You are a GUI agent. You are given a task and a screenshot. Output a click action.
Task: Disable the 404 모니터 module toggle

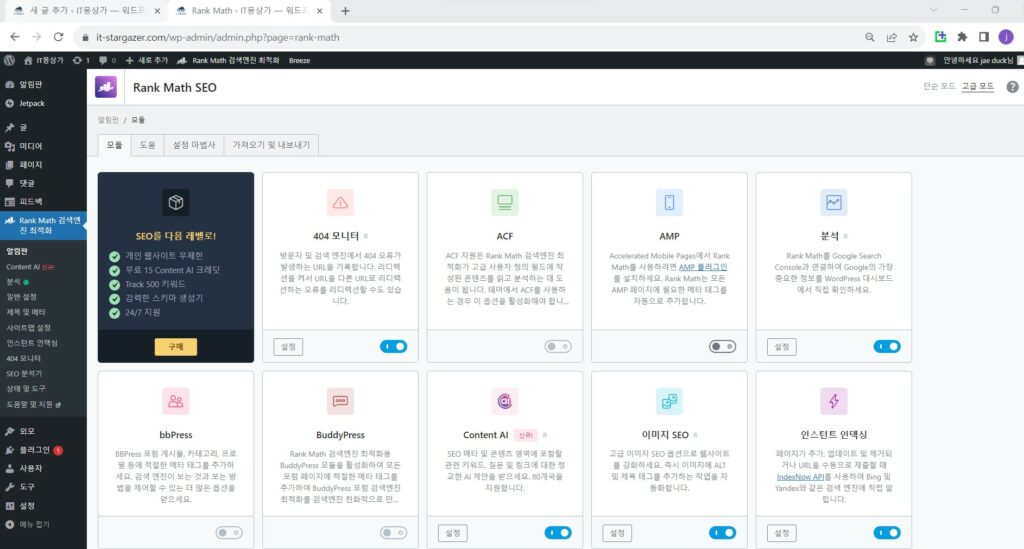[x=393, y=347]
